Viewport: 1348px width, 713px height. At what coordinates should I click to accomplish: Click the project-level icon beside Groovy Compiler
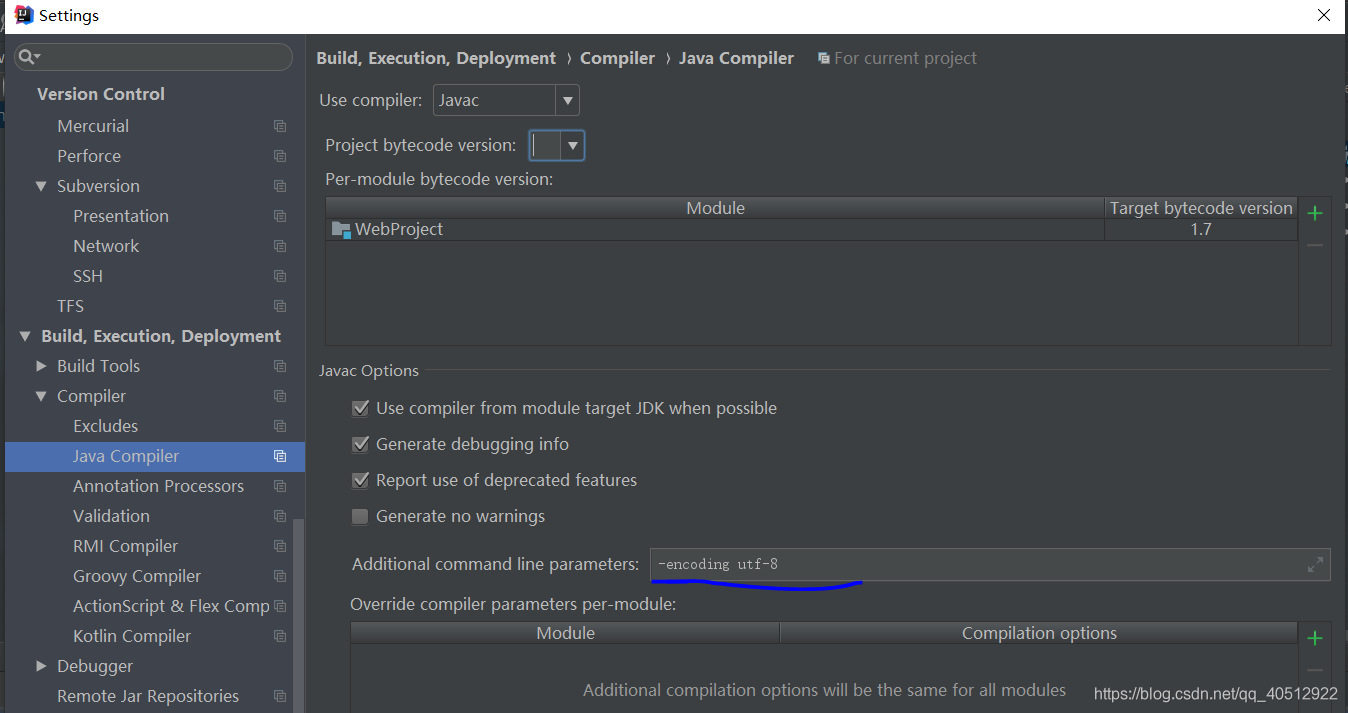[280, 576]
